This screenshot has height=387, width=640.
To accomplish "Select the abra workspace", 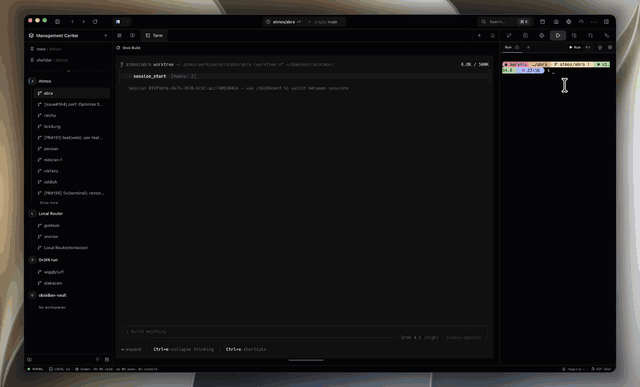I will pos(72,93).
